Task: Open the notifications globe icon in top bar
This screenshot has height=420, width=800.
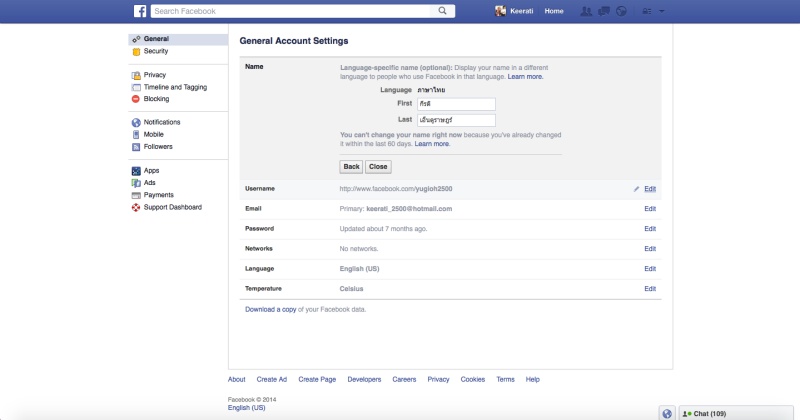Action: pyautogui.click(x=621, y=11)
